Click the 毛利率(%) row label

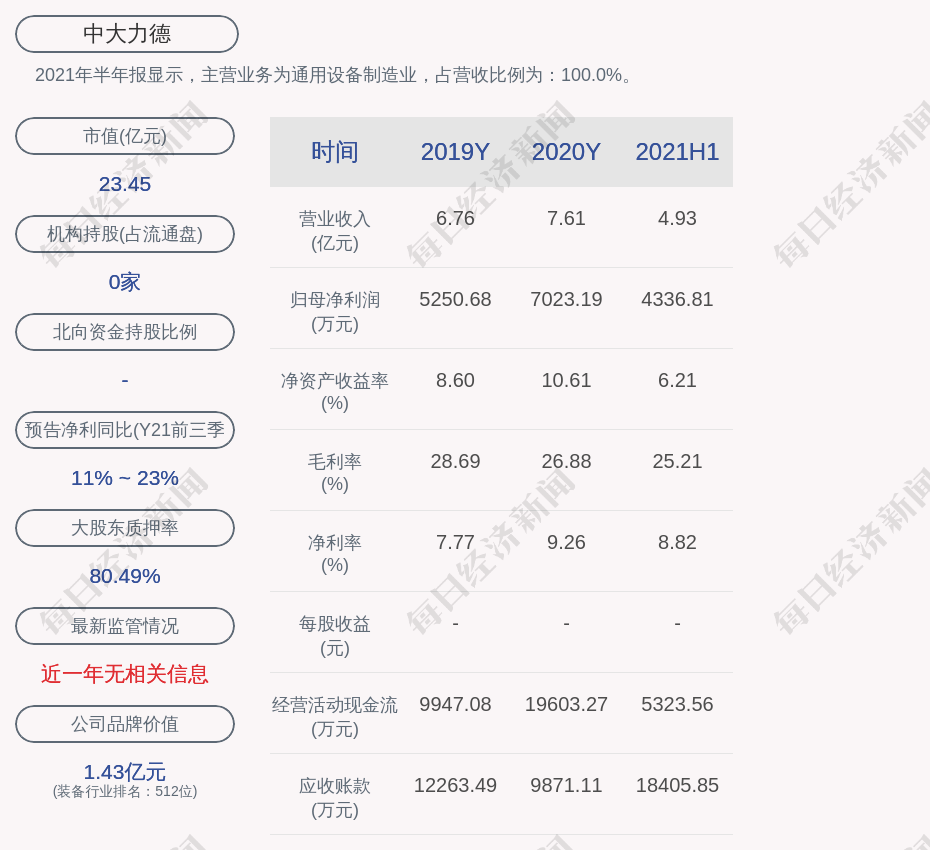[335, 473]
